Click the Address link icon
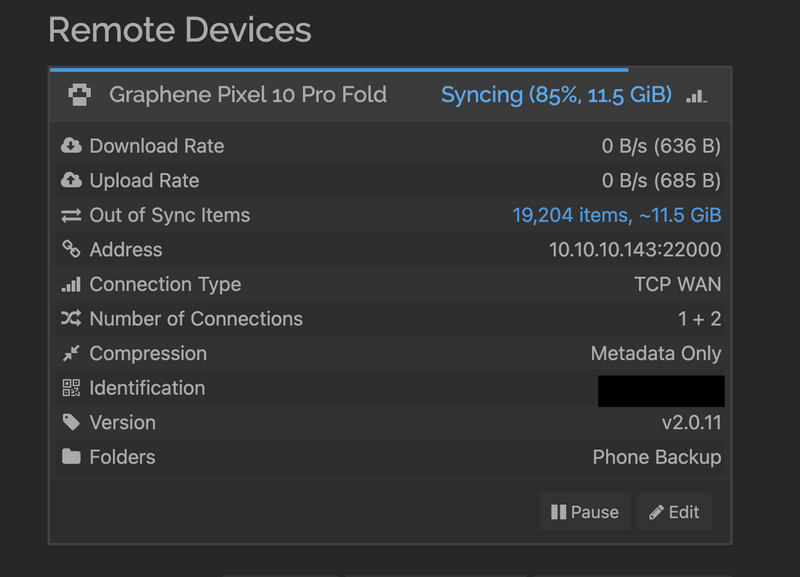 [x=71, y=250]
